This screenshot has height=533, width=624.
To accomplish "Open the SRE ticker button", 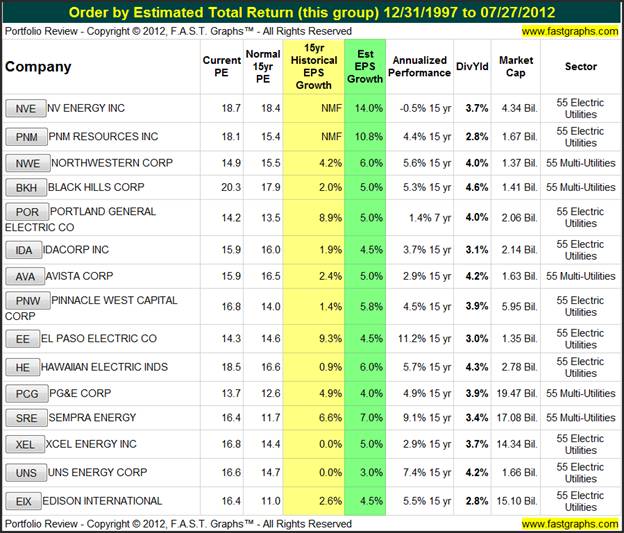I will [x=27, y=418].
